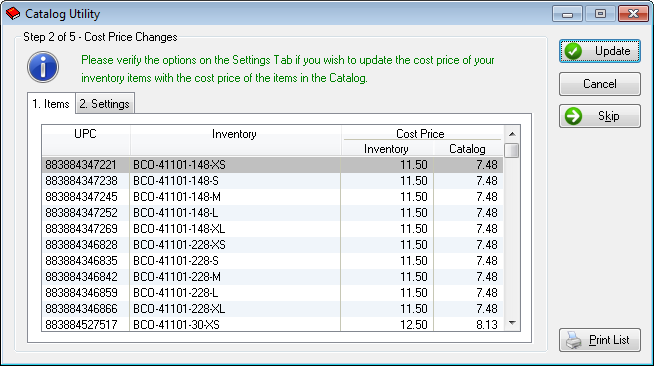Screen dimensions: 654x366
Task: Select UPC 883884347269 cell
Action: coord(86,229)
